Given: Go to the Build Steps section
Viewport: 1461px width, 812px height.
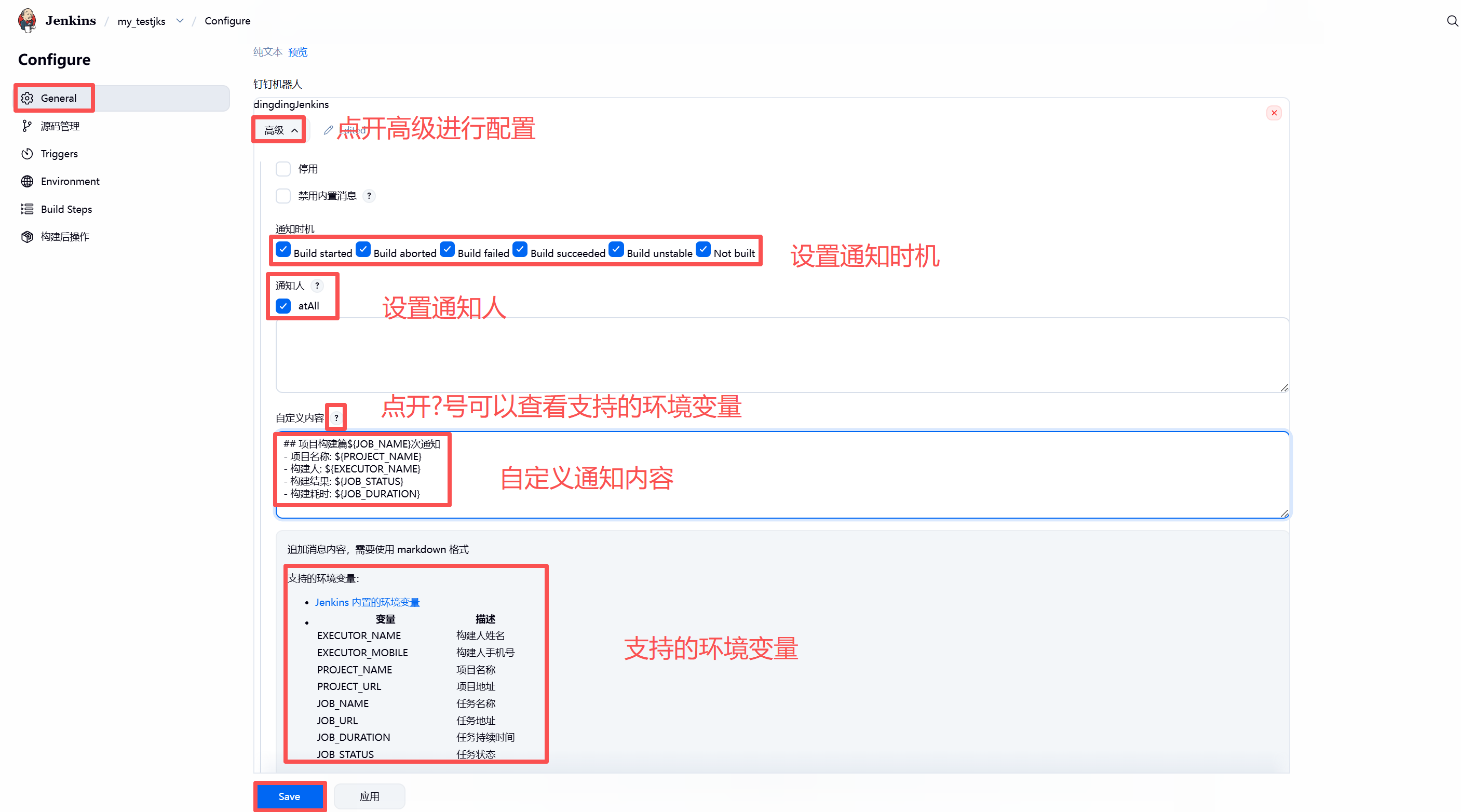Looking at the screenshot, I should click(x=122, y=209).
